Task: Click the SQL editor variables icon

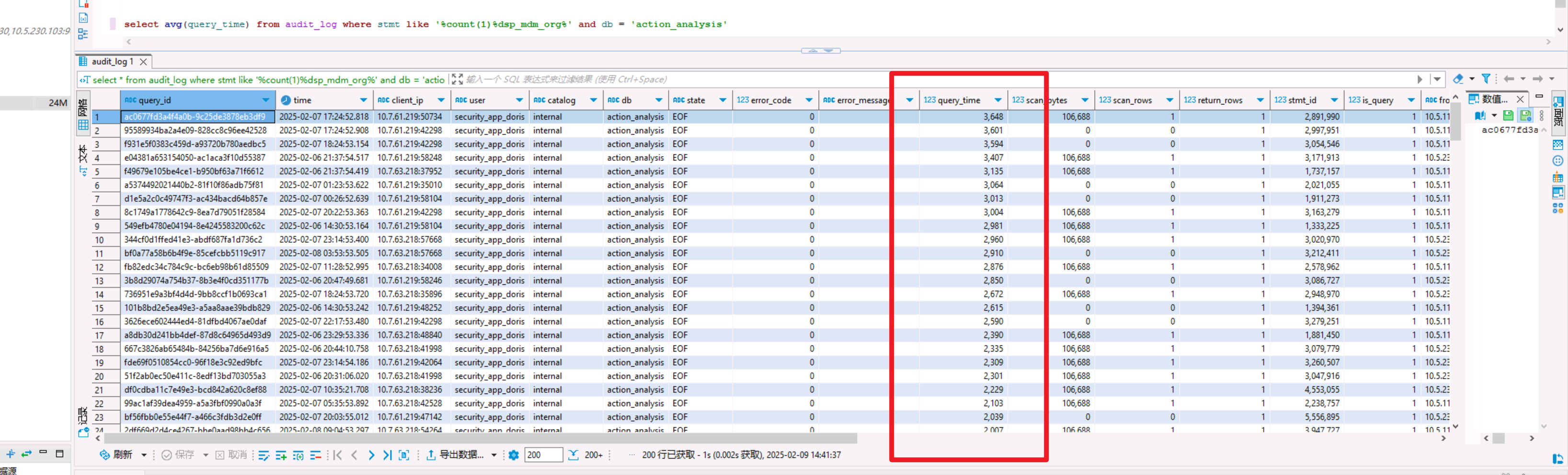Action: click(83, 18)
